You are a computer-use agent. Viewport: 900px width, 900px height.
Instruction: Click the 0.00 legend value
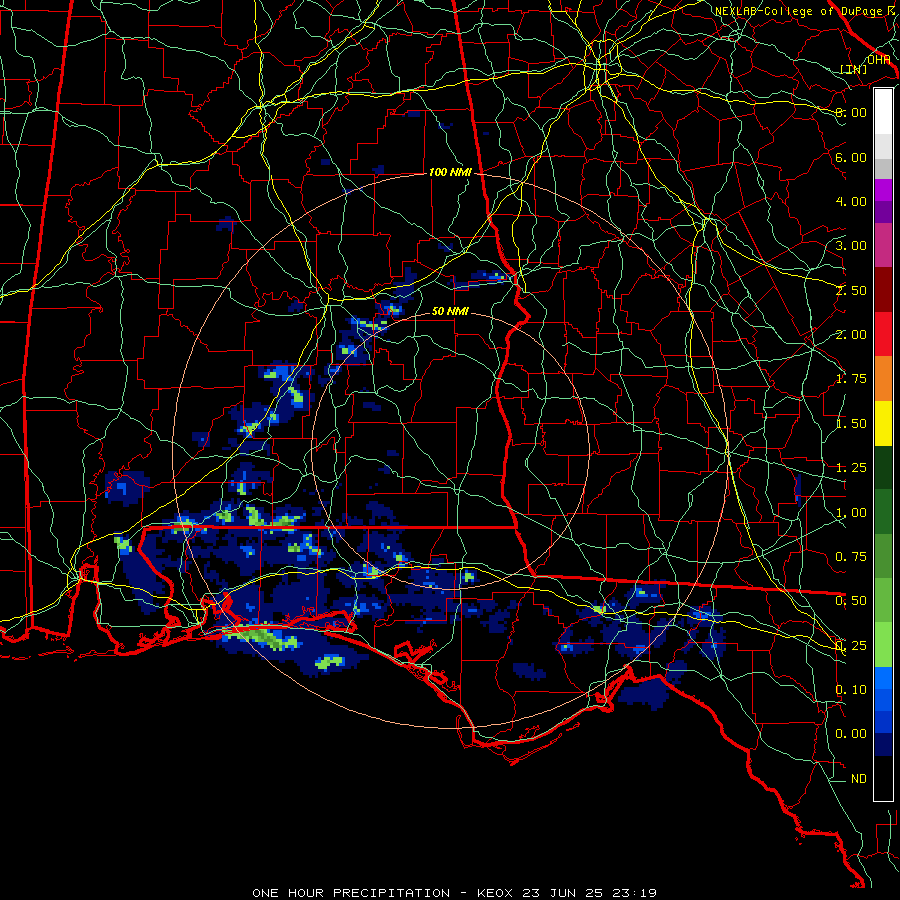[x=851, y=734]
